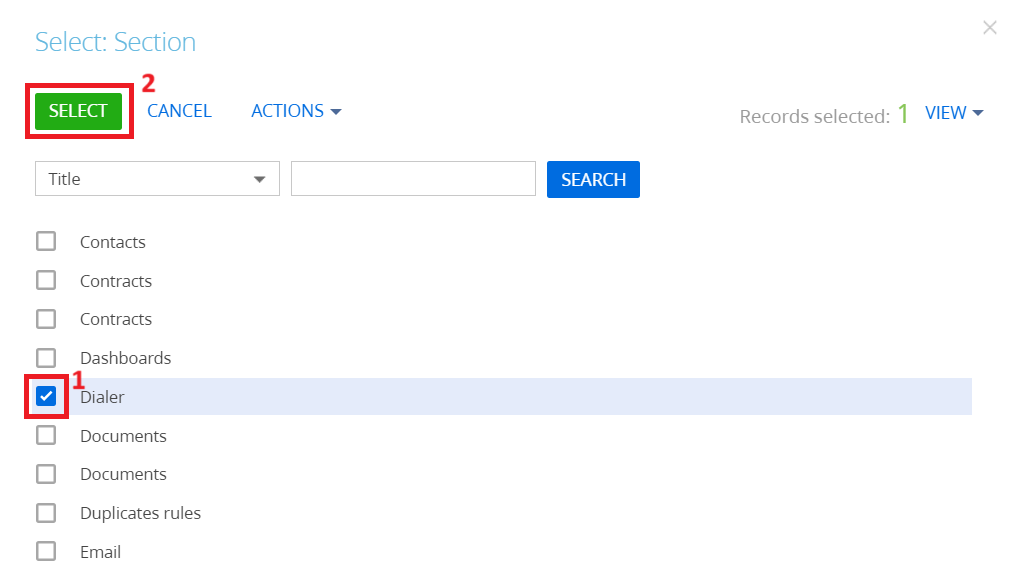Enable the Duplicates rules checkbox
The width and height of the screenshot is (1023, 571).
(46, 513)
